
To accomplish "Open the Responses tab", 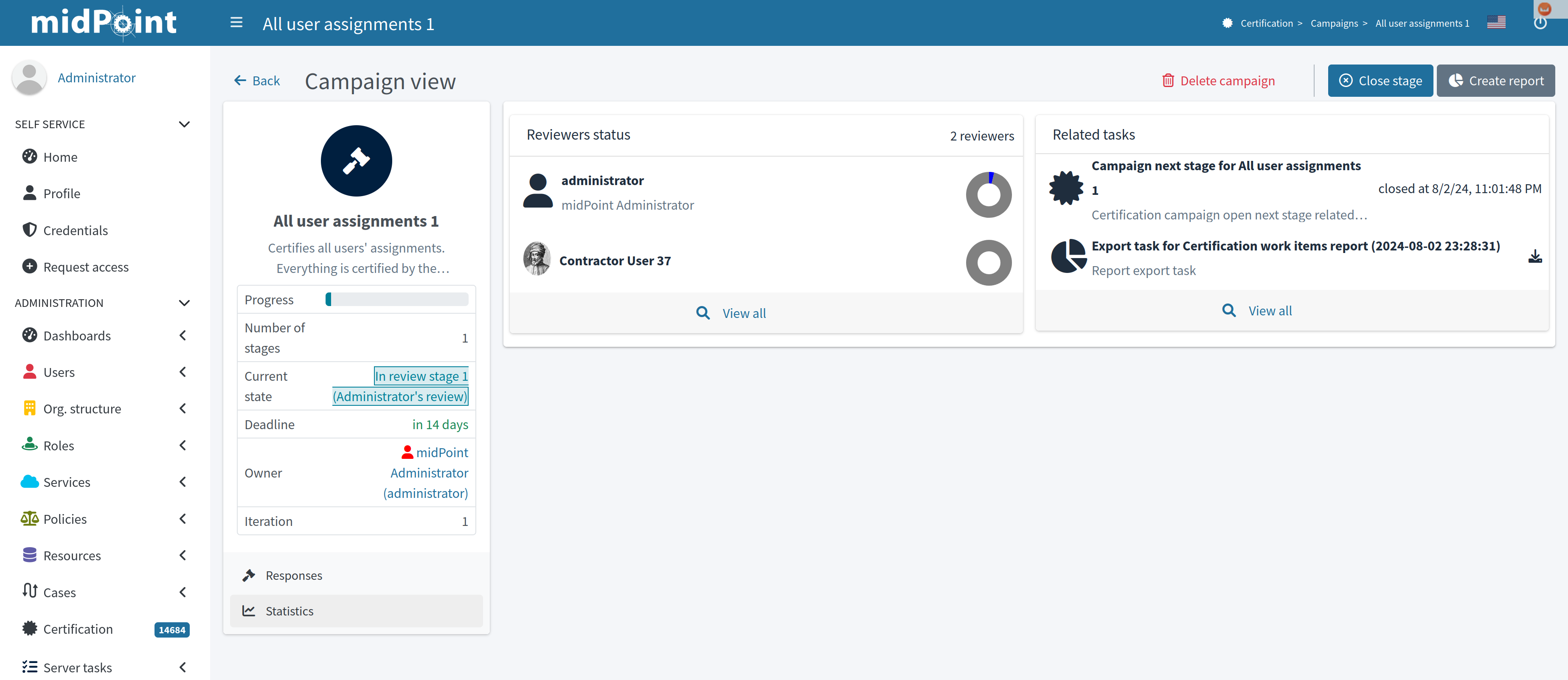I will (293, 575).
